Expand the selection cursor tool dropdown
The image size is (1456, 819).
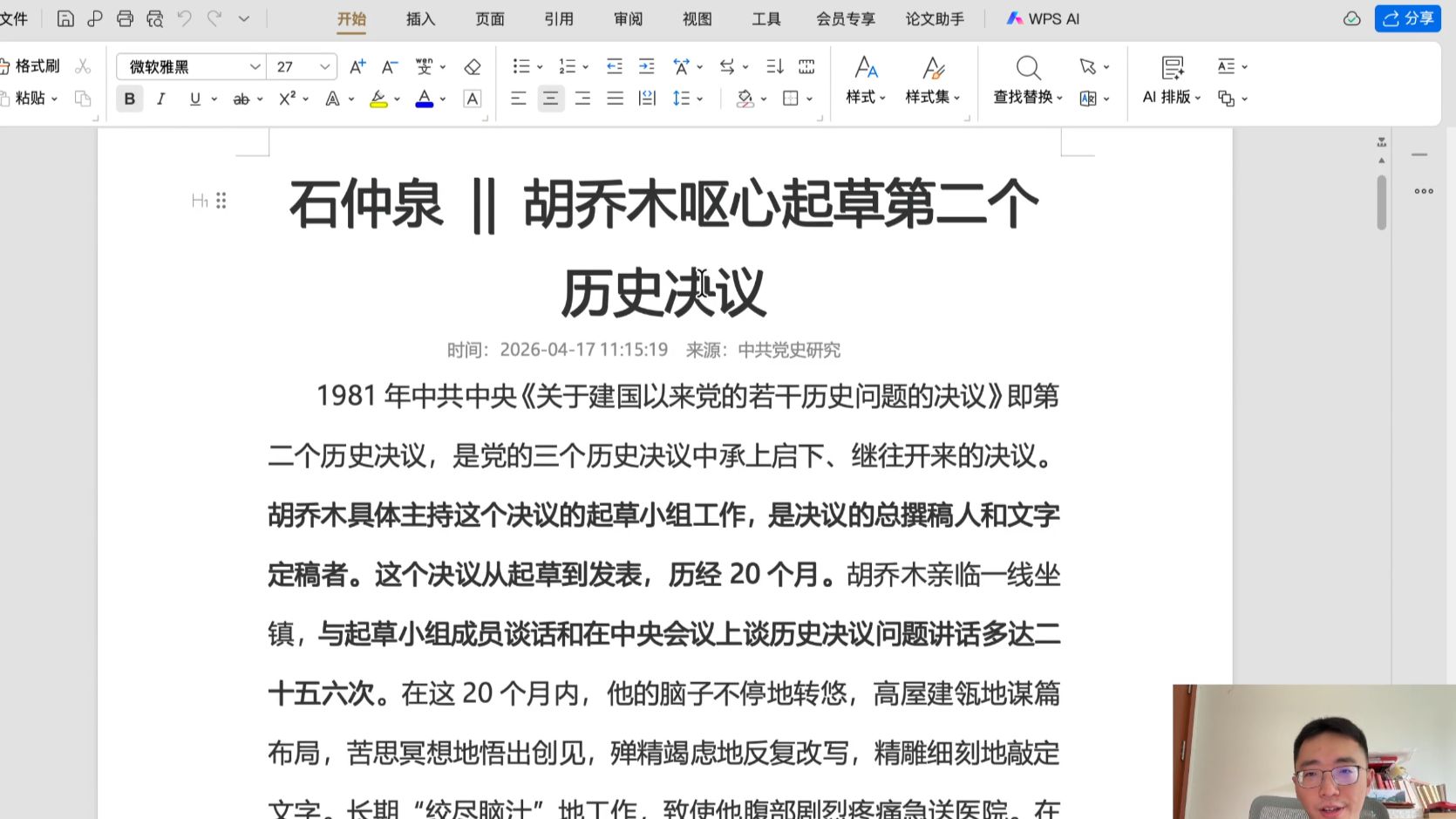[1106, 67]
